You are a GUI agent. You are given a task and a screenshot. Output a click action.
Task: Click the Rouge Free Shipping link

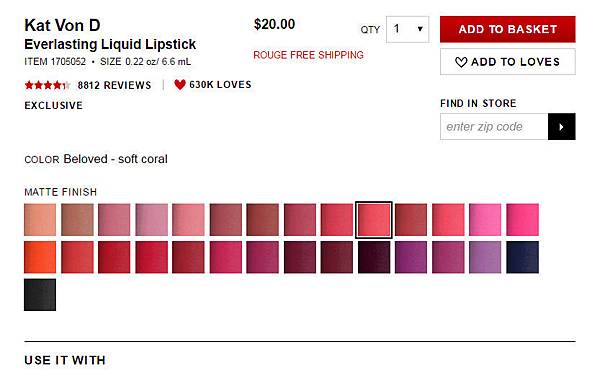click(x=308, y=55)
